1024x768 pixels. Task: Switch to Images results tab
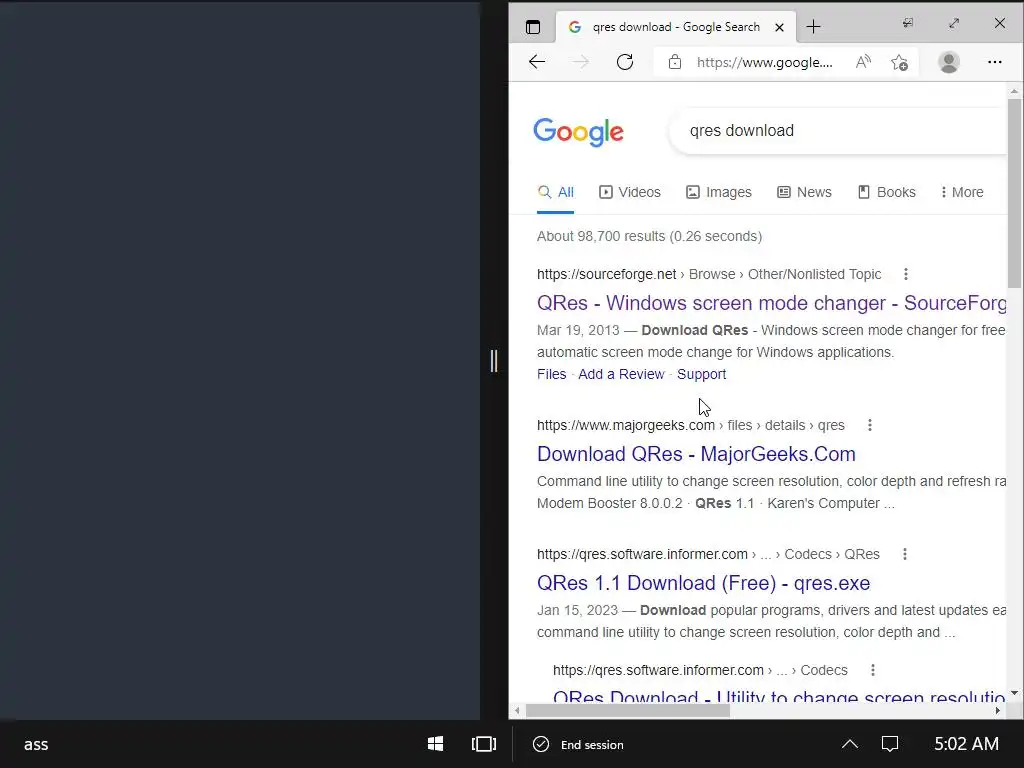tap(718, 193)
